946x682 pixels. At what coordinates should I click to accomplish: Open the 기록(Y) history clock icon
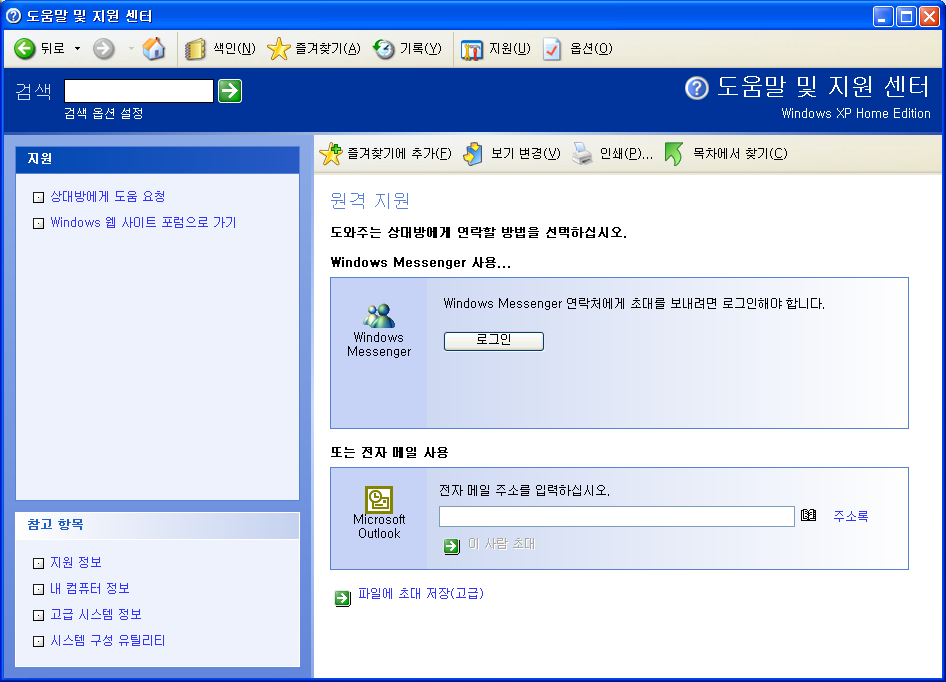click(x=383, y=49)
